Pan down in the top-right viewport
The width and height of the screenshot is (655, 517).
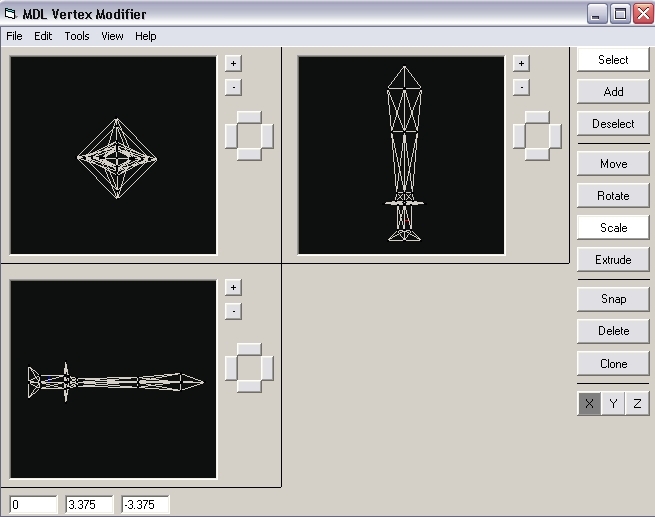[537, 154]
